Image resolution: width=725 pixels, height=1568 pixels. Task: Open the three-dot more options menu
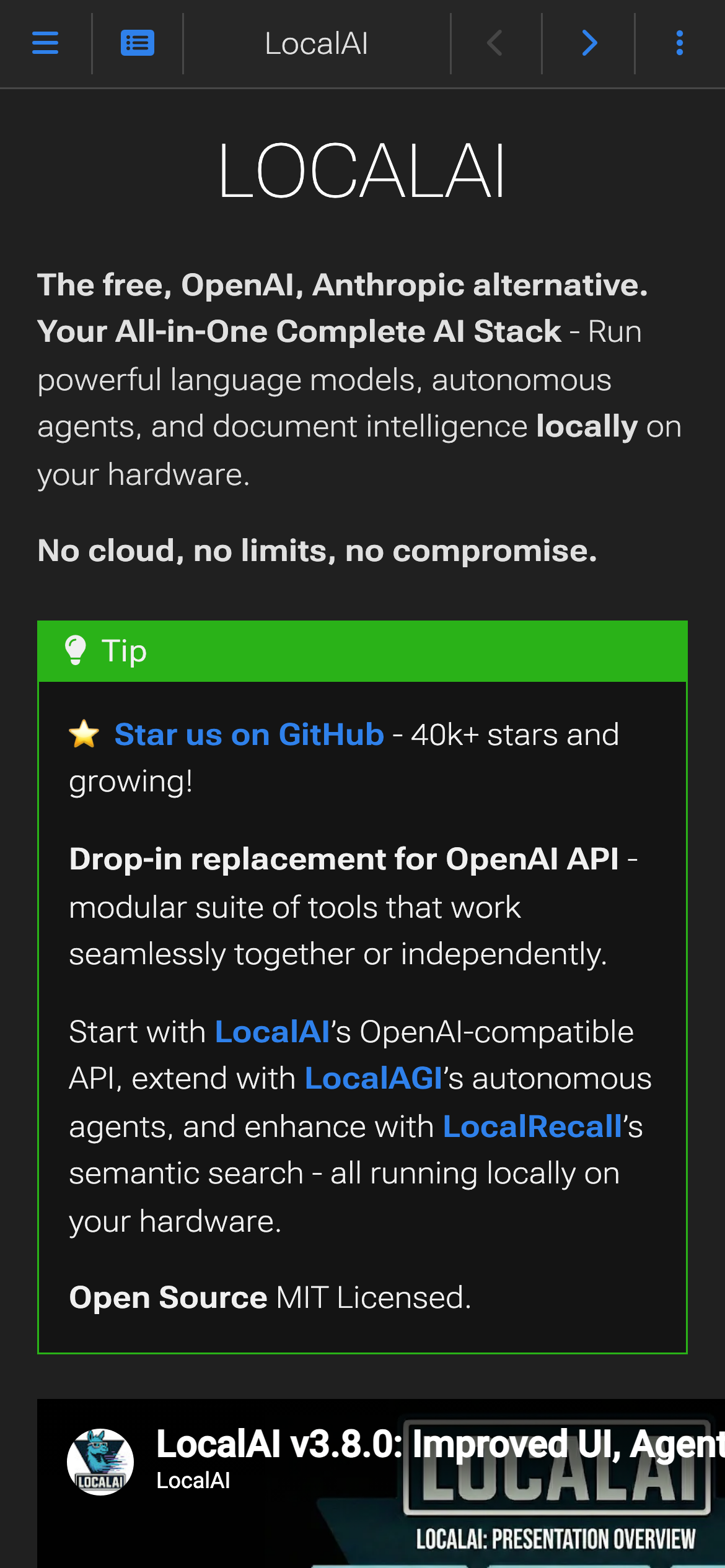point(680,43)
